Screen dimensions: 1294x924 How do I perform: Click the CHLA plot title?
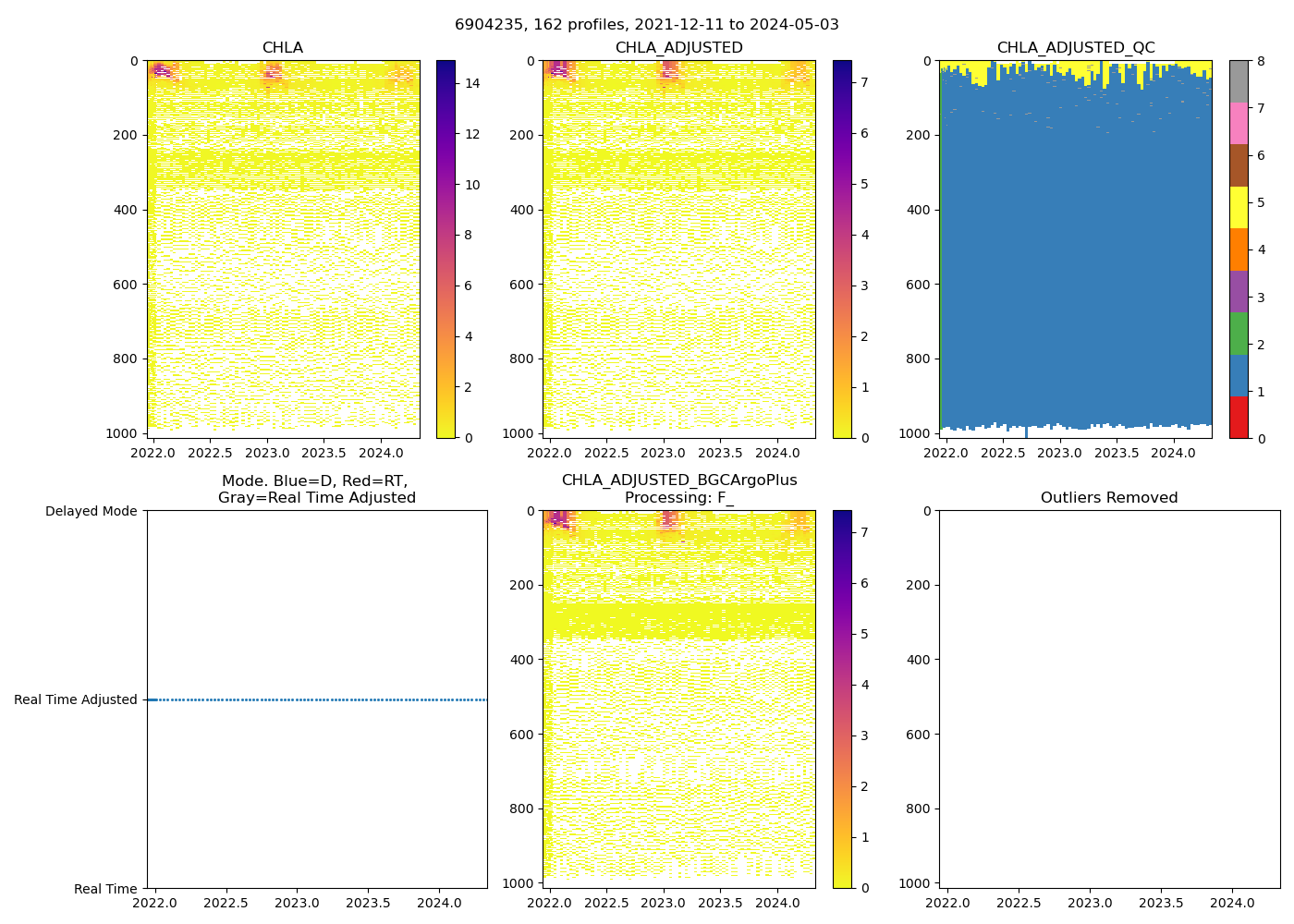[282, 48]
